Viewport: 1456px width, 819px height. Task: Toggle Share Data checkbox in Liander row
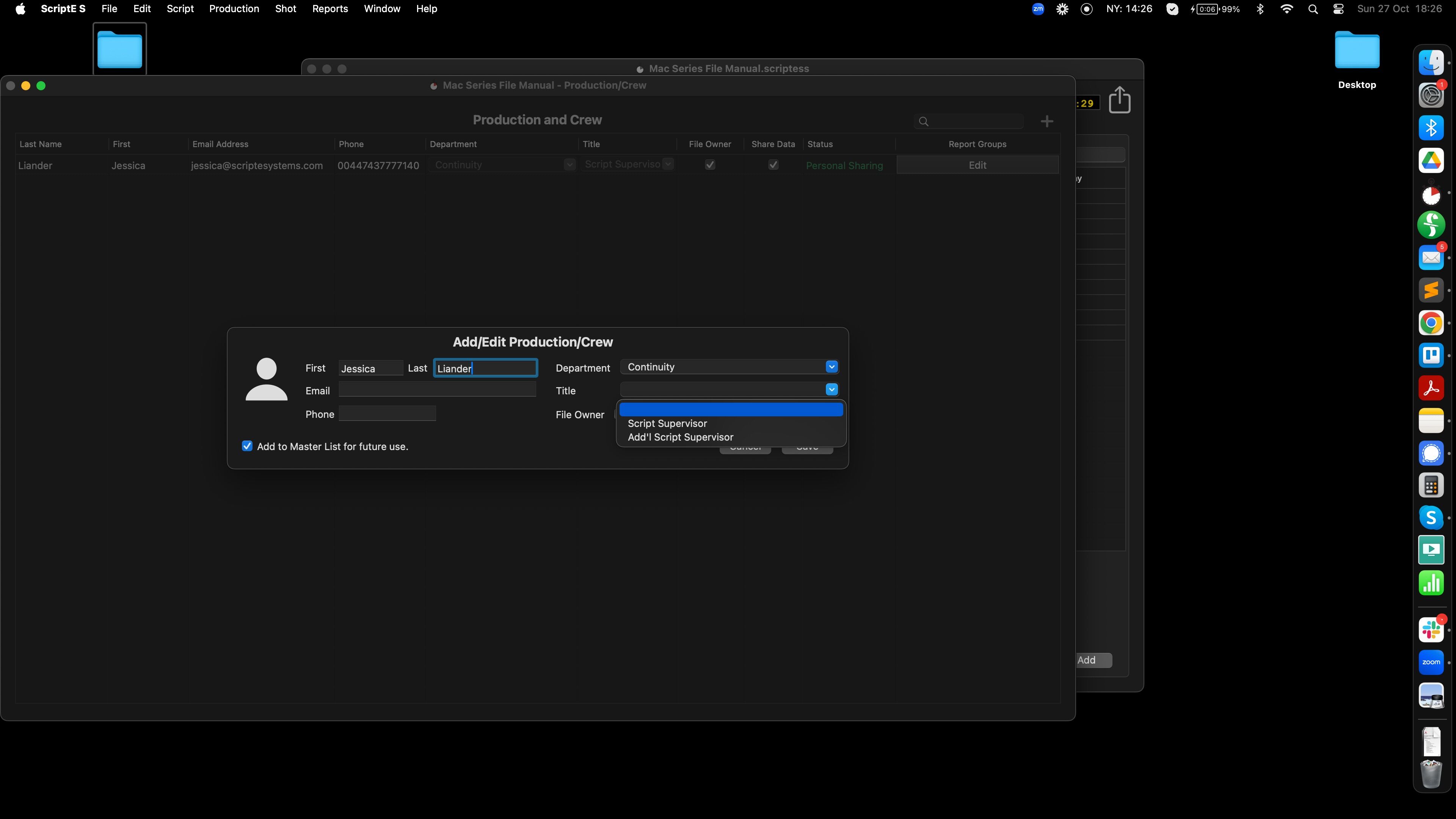point(773,165)
